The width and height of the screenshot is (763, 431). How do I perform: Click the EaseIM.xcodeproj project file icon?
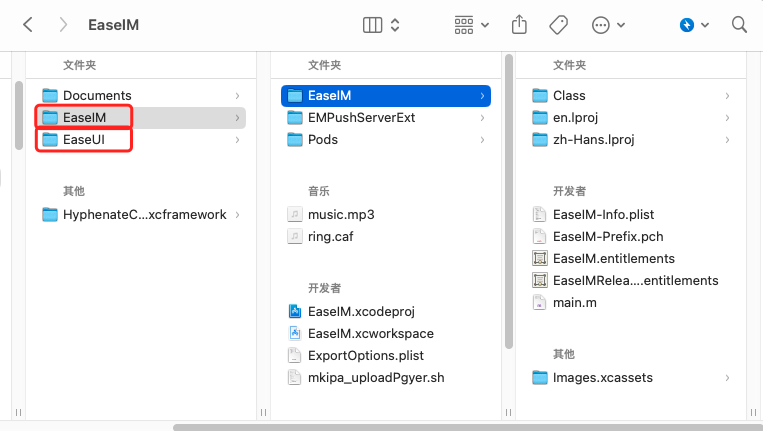(x=294, y=311)
